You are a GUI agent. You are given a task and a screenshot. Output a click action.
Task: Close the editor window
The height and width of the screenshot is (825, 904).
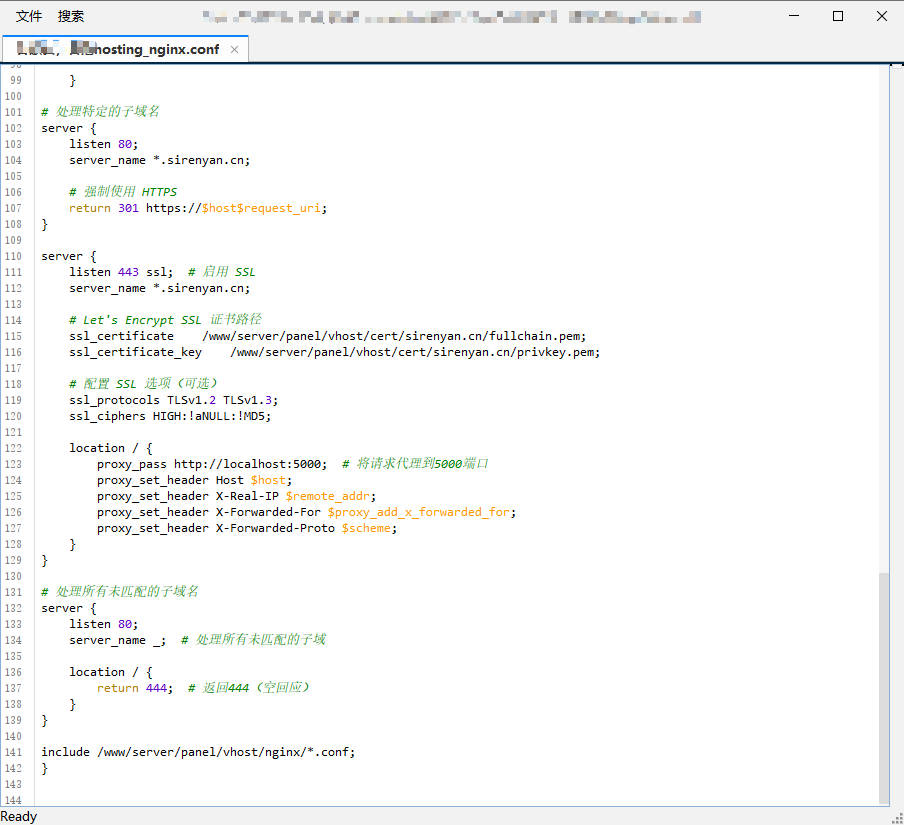point(882,16)
